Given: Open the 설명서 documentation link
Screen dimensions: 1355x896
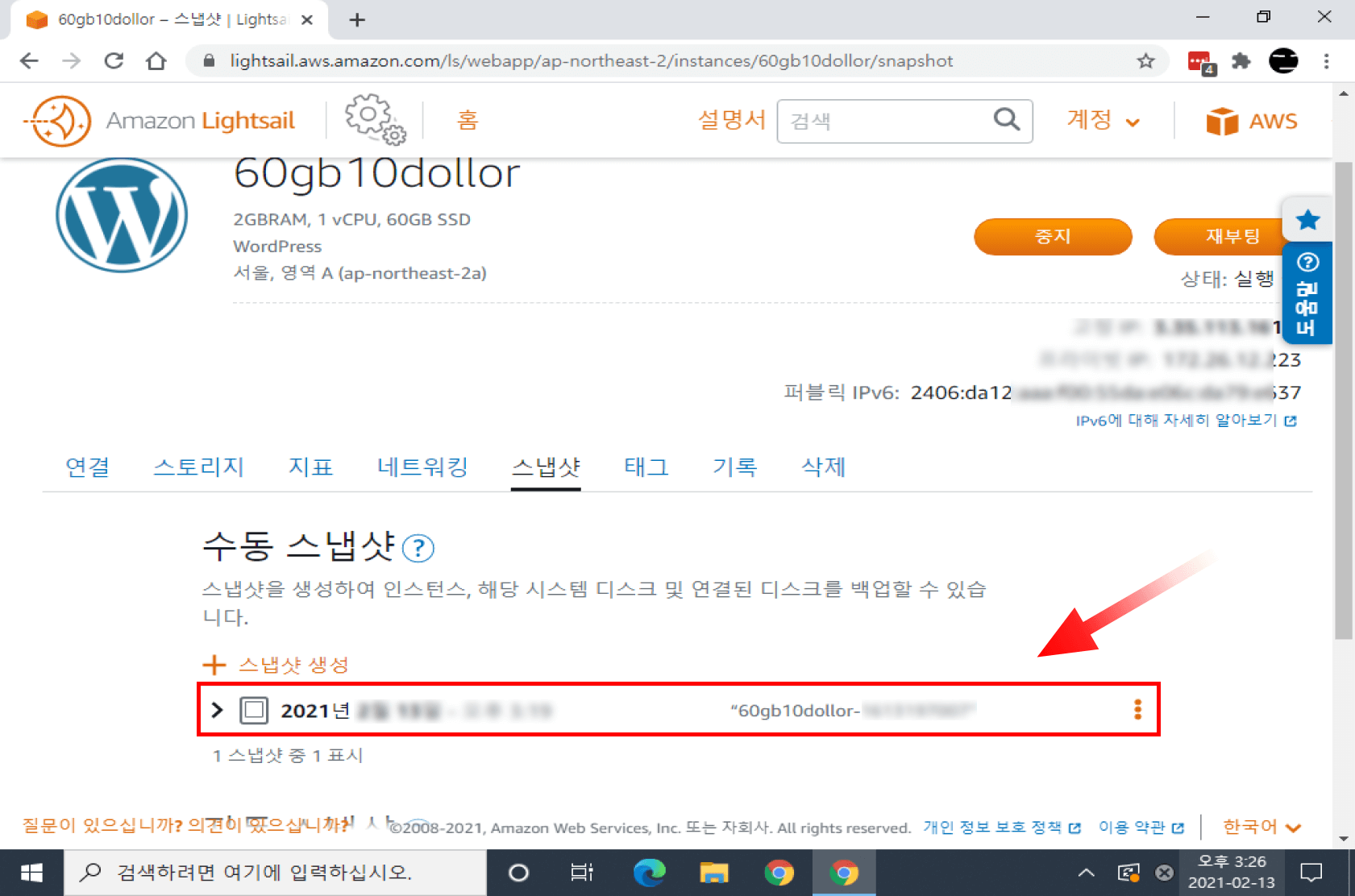Looking at the screenshot, I should pyautogui.click(x=731, y=120).
